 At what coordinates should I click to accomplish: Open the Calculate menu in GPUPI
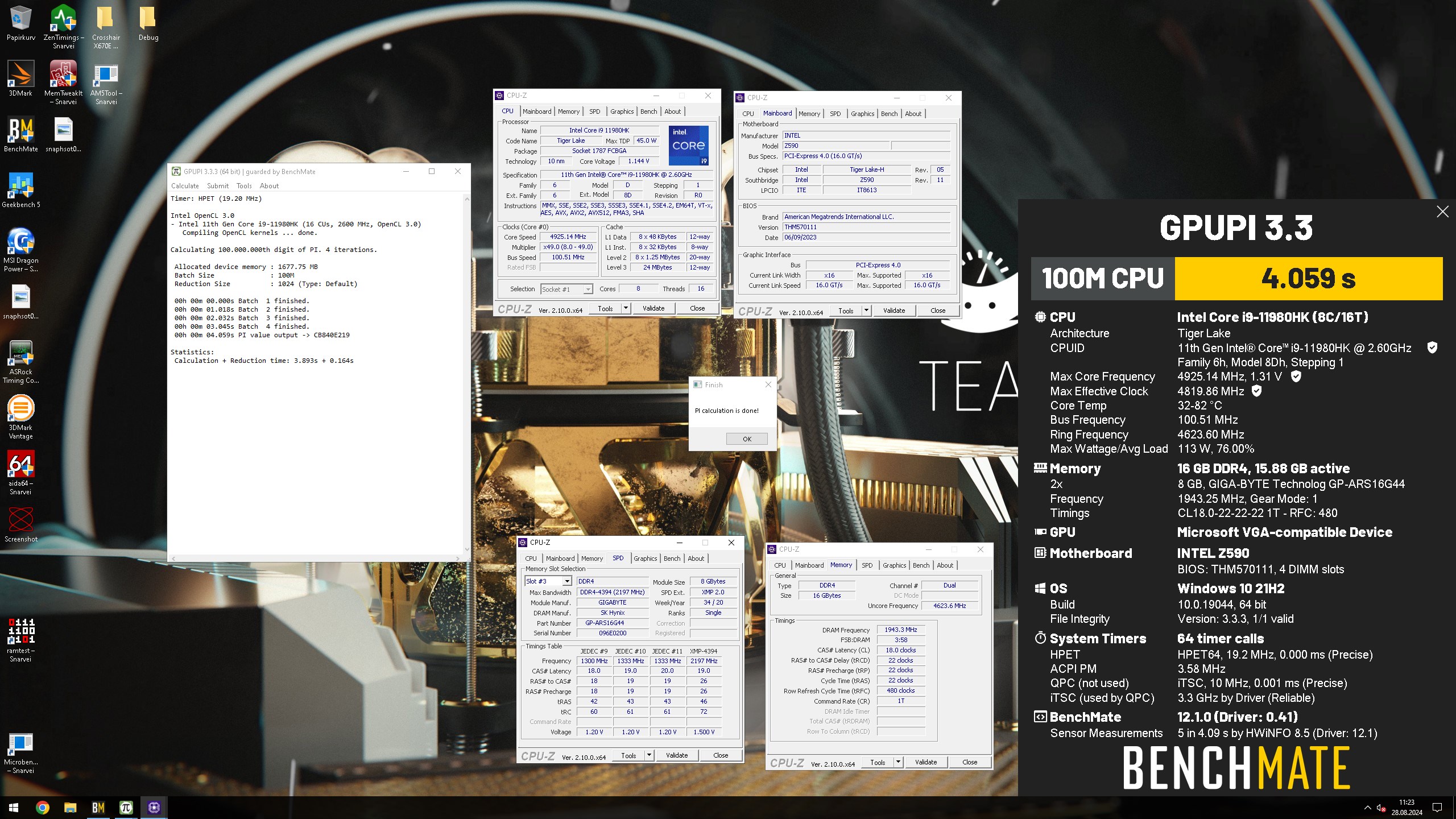(x=185, y=186)
